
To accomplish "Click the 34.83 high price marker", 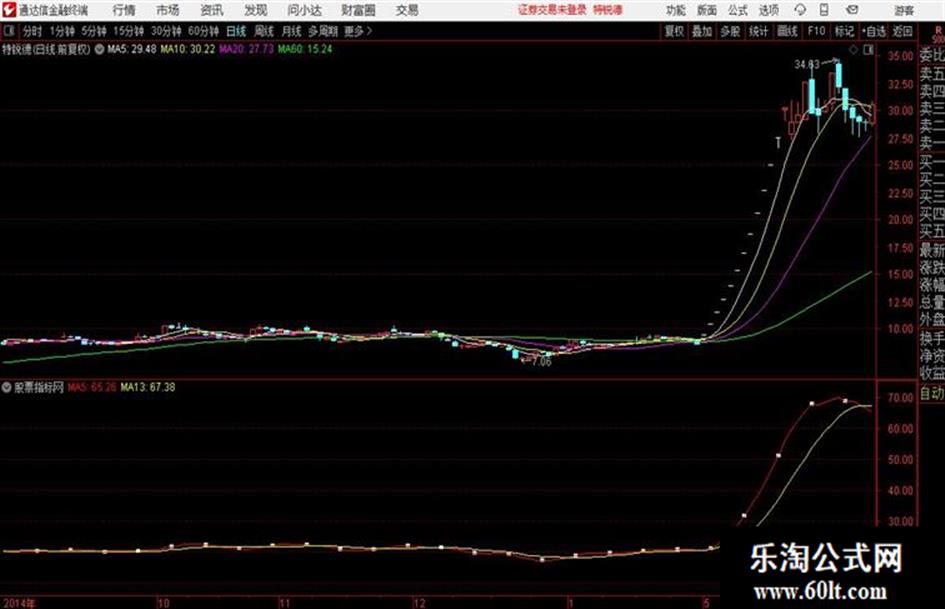I will [x=806, y=65].
